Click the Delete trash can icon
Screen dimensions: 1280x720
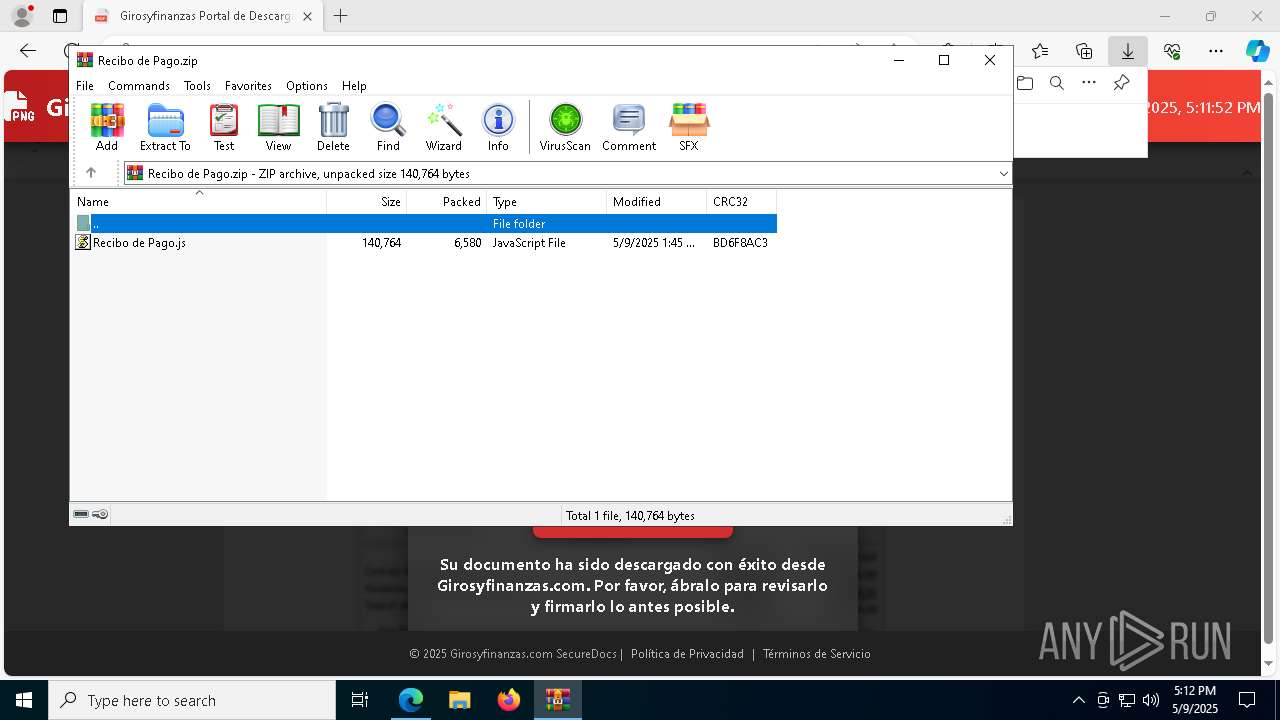(x=333, y=127)
